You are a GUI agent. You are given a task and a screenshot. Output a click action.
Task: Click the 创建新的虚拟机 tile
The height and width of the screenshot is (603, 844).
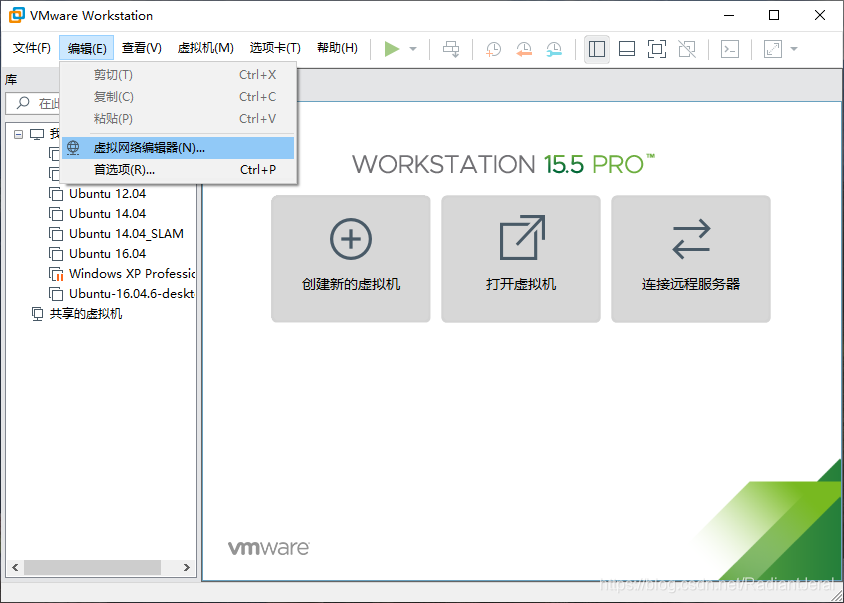point(350,259)
